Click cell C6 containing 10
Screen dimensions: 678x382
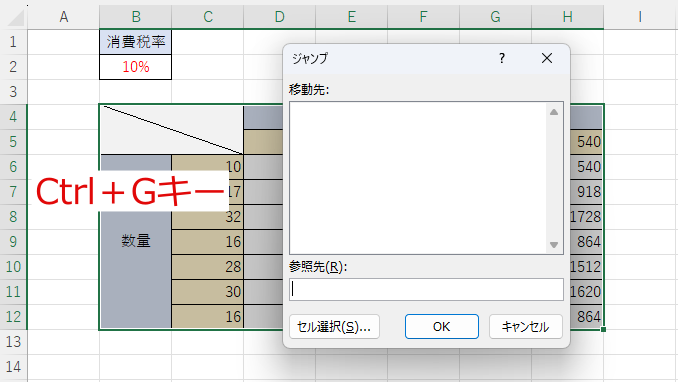208,167
